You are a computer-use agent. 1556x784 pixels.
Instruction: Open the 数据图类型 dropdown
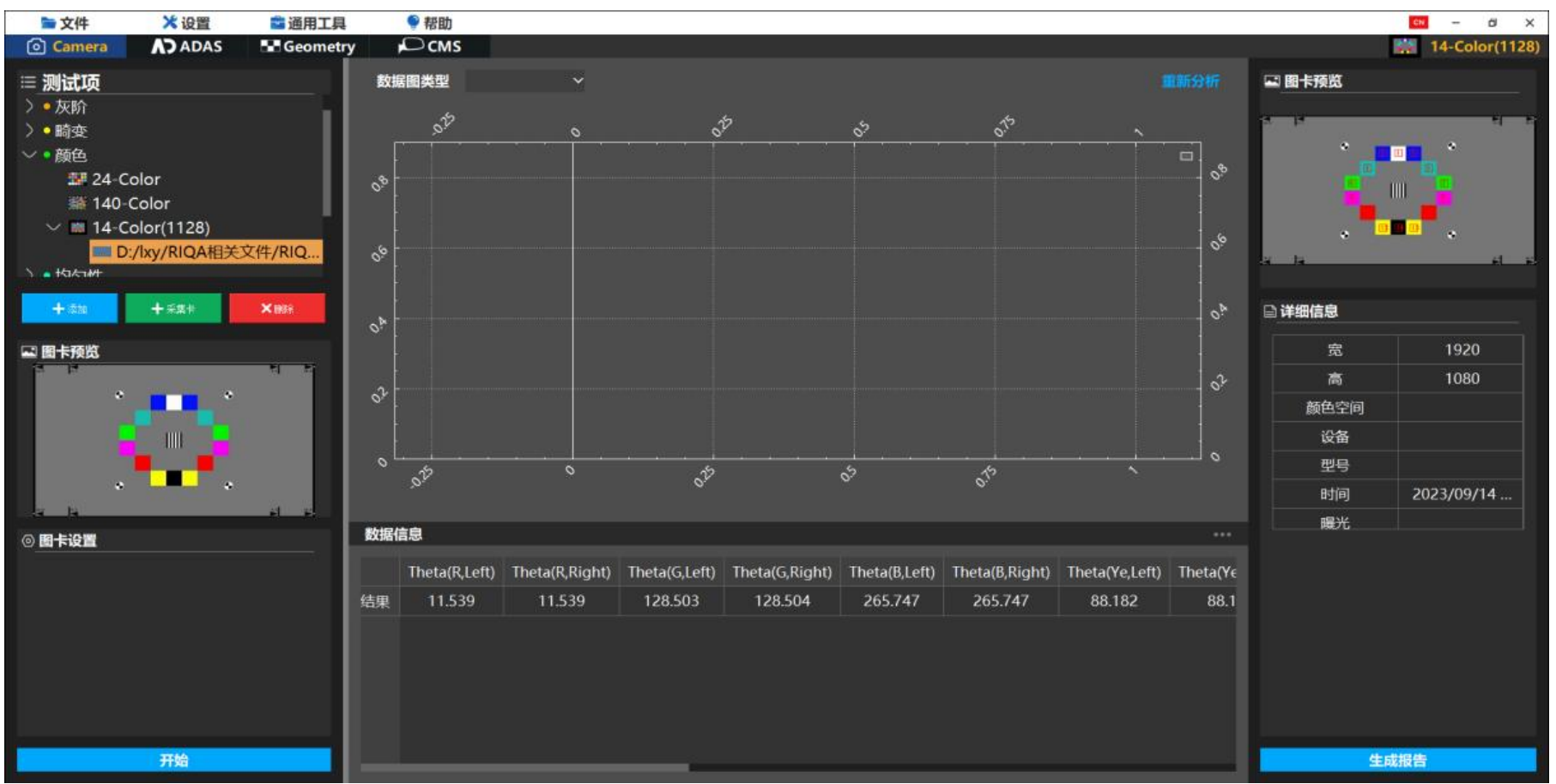524,81
